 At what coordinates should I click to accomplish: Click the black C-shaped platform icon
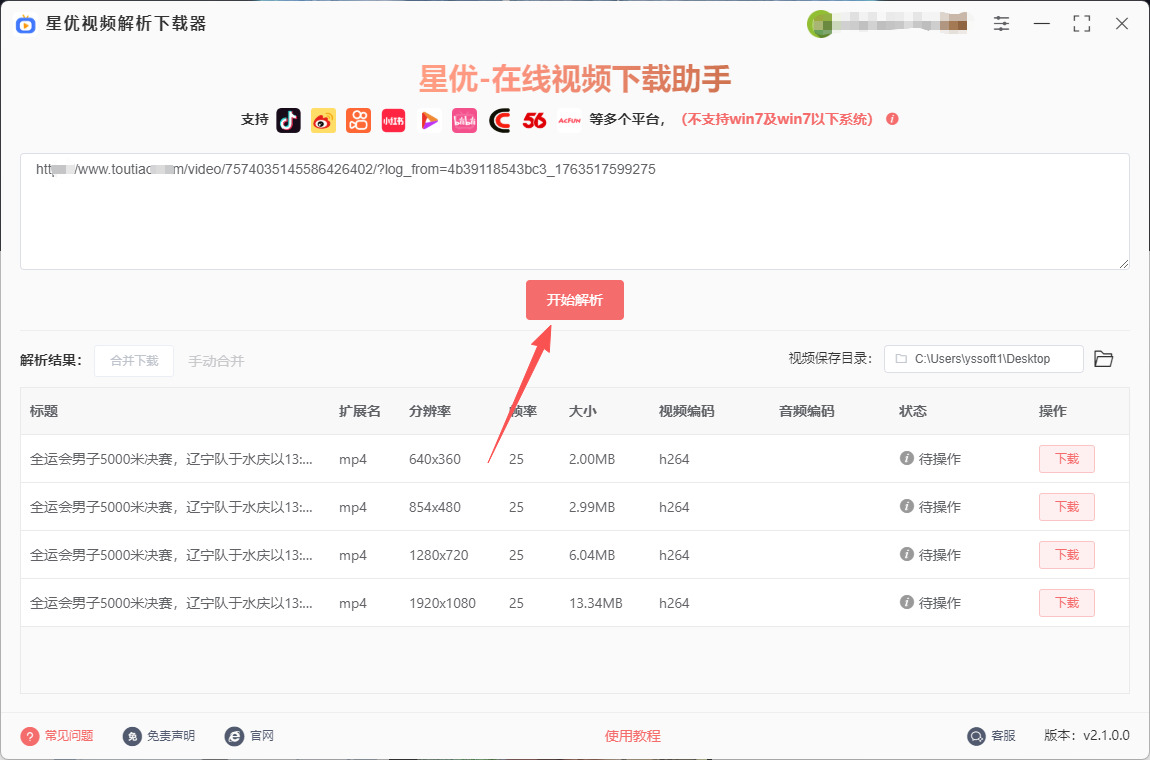pyautogui.click(x=499, y=120)
